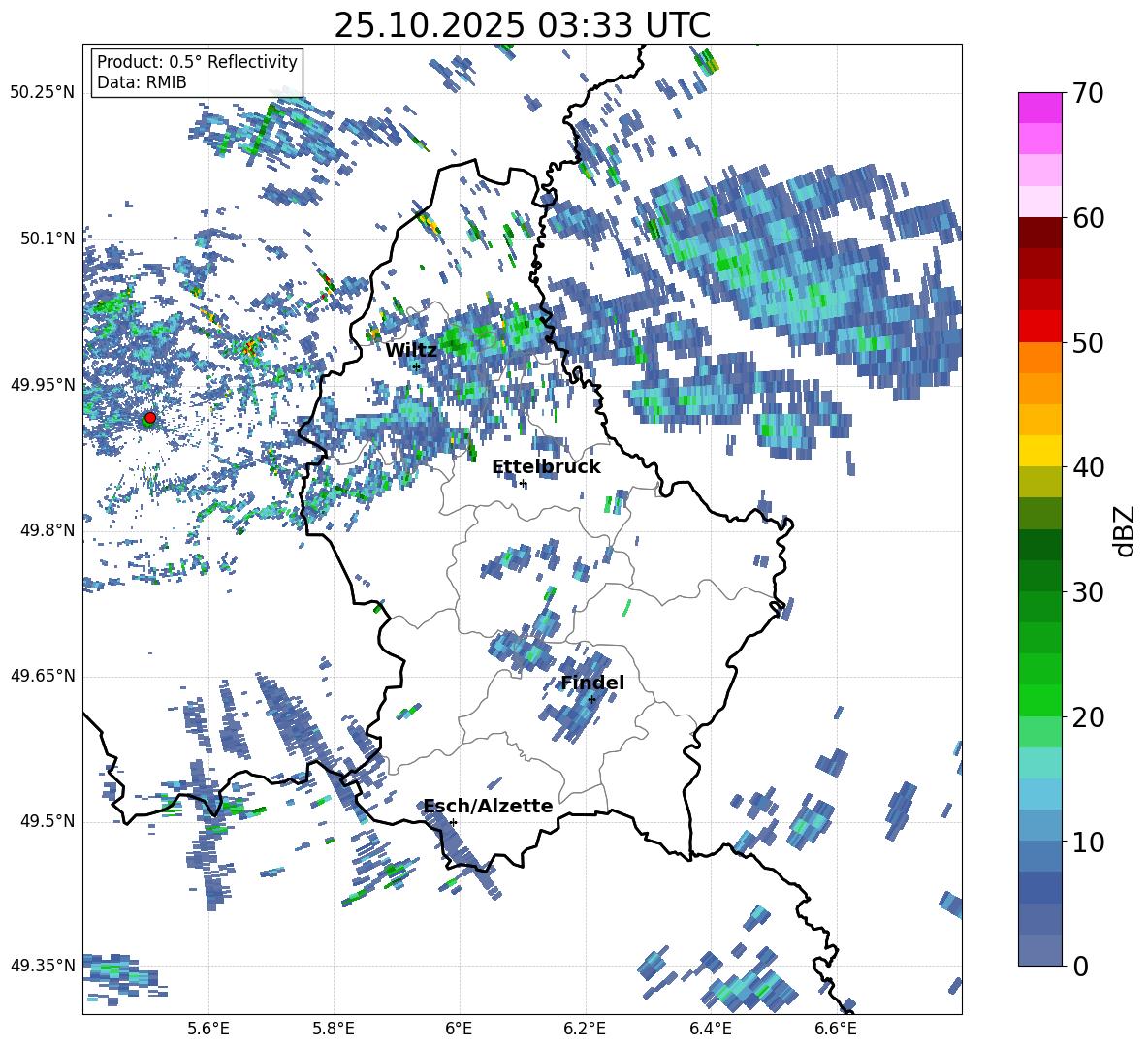Click the 50.25°N latitude tick label
The height and width of the screenshot is (1048, 1148).
click(43, 93)
